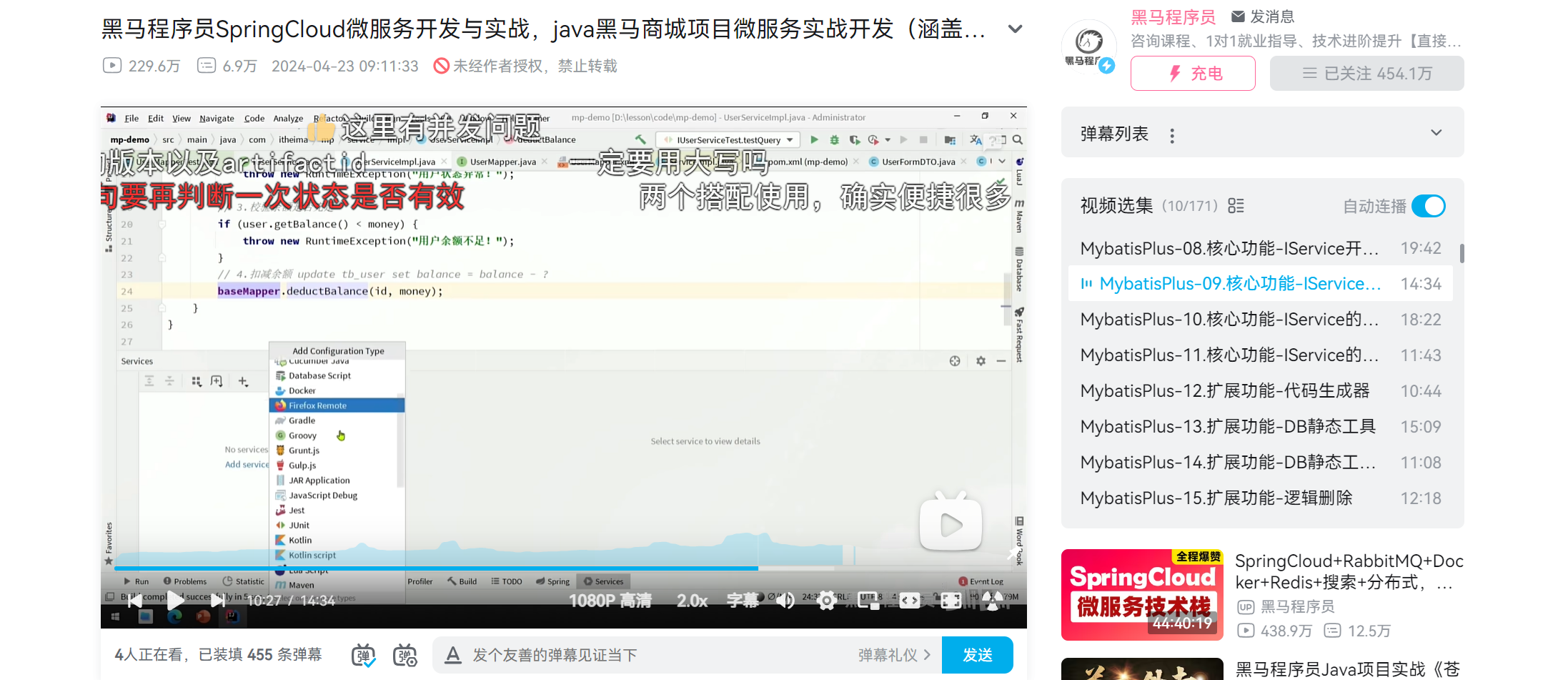This screenshot has width=1568, height=680.
Task: Select MybatisPlus-10 episode in playlist
Action: click(1261, 320)
